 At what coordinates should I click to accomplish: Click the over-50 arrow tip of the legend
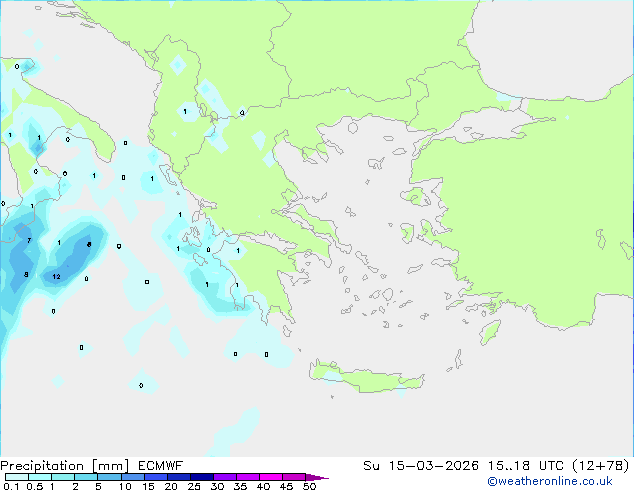(317, 477)
